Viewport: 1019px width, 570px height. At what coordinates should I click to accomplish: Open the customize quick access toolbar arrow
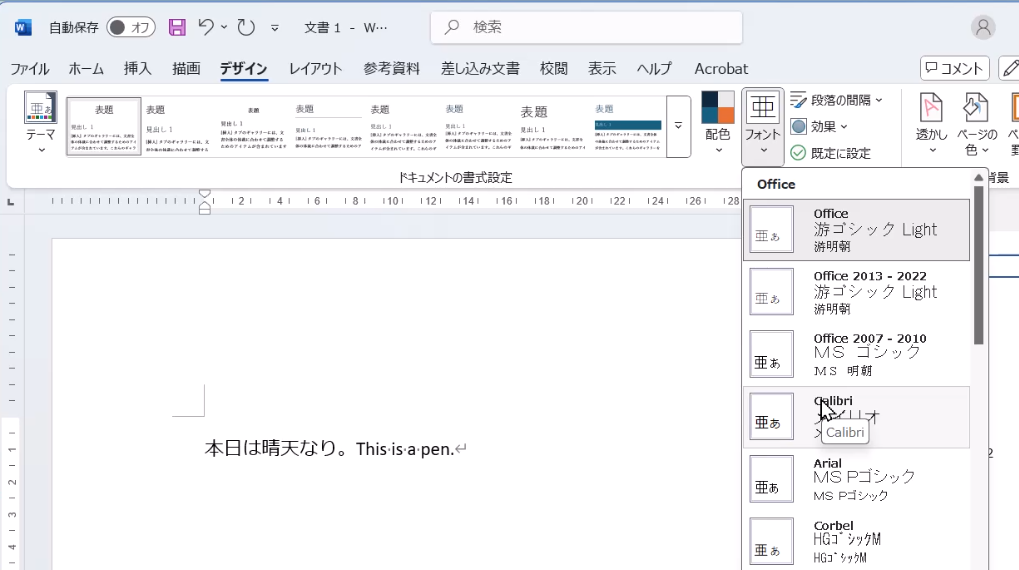(x=275, y=27)
